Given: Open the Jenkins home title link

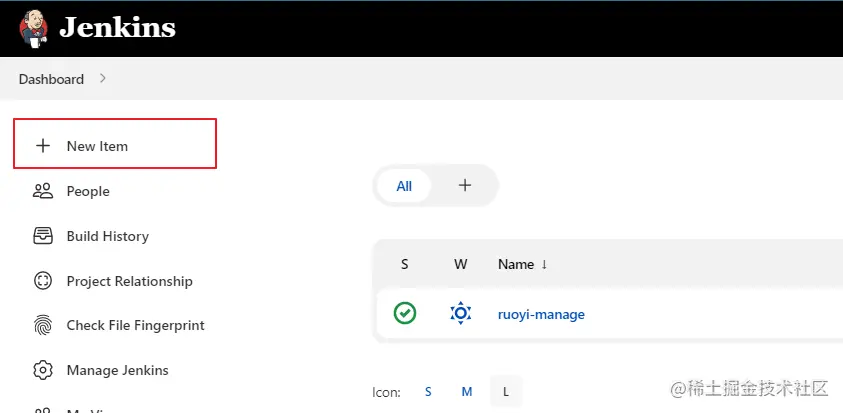Looking at the screenshot, I should (x=117, y=28).
